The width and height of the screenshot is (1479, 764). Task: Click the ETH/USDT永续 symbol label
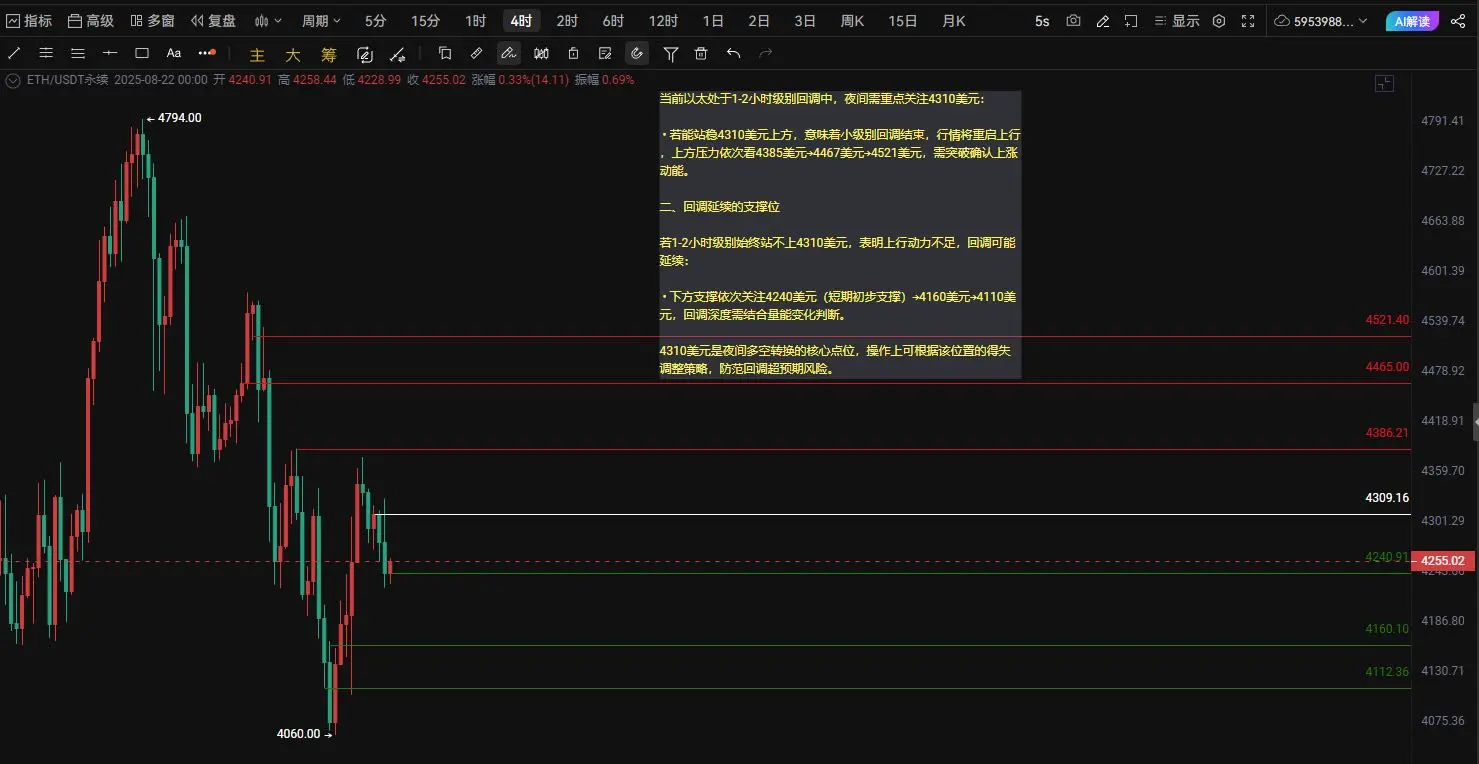[68, 80]
